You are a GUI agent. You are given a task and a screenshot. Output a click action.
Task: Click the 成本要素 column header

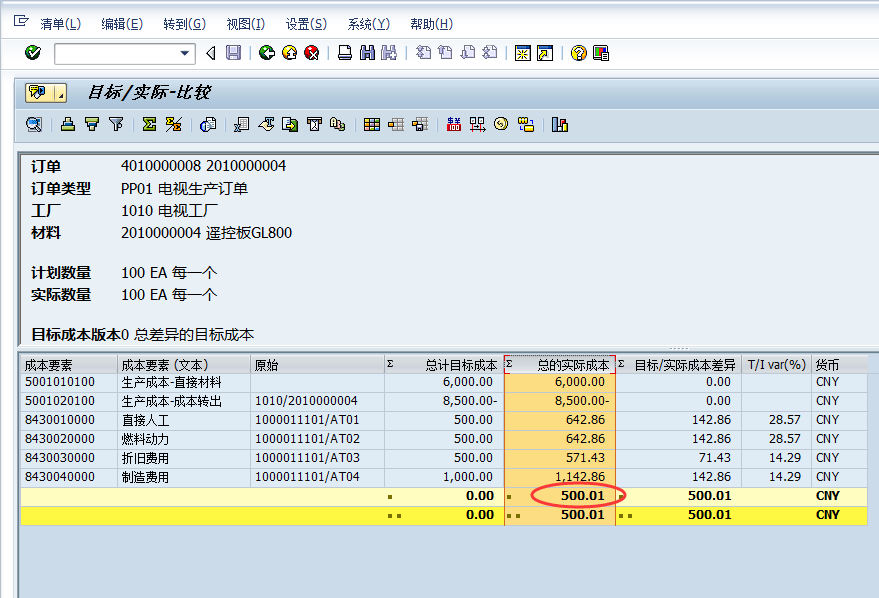pos(69,365)
